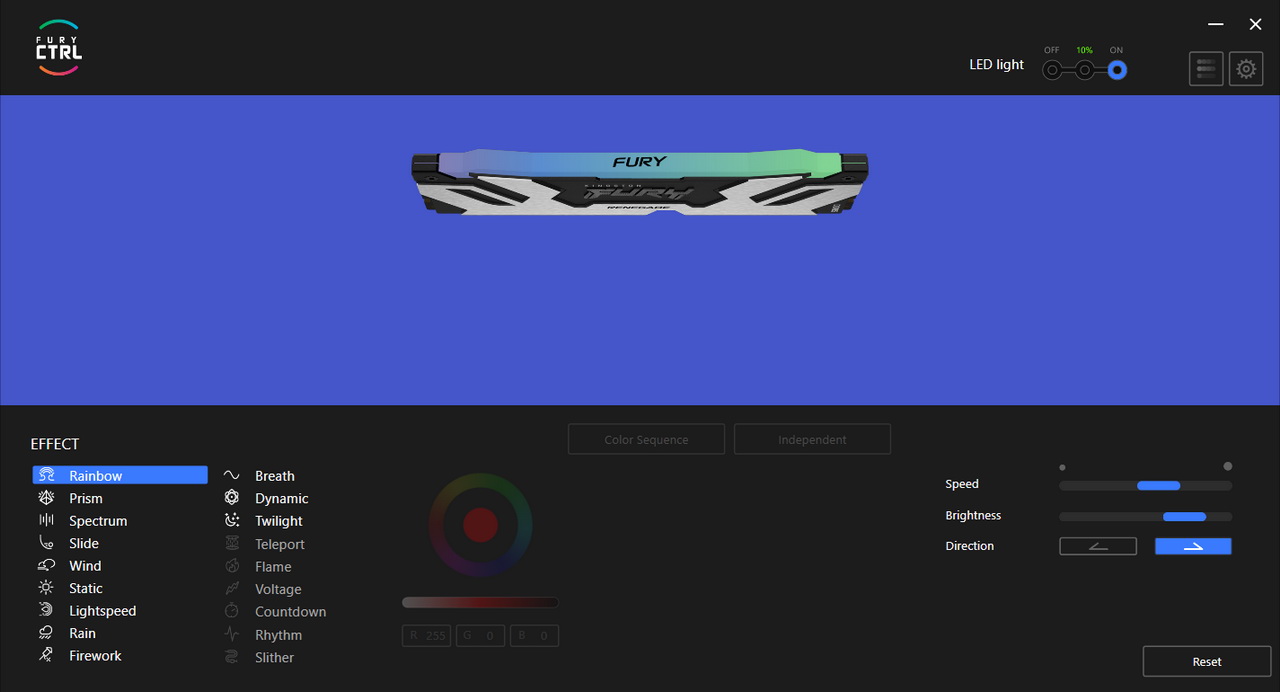This screenshot has height=692, width=1280.
Task: Select the Static sun icon
Action: (46, 588)
